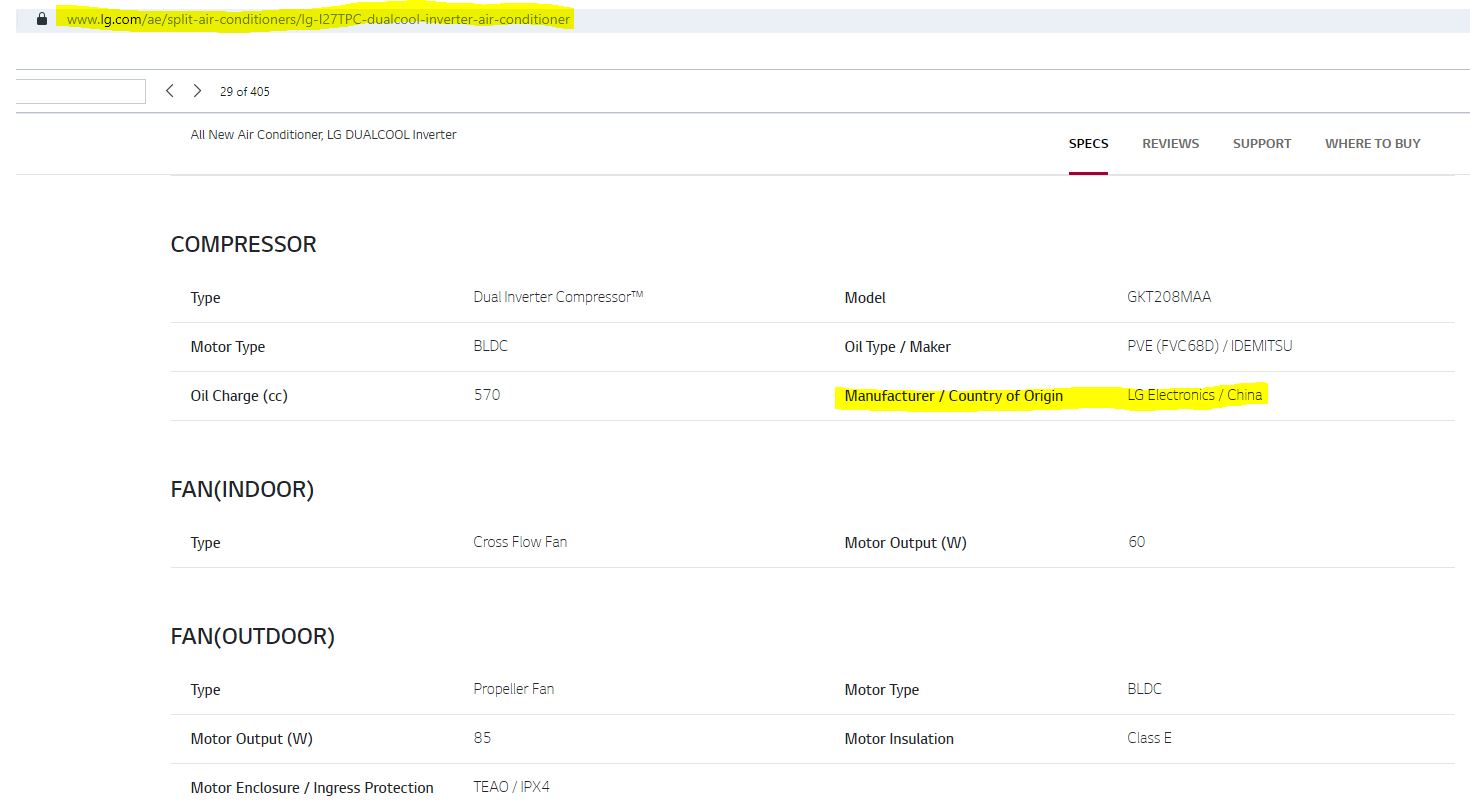
Task: Click 'PVE (FVC68D) / IDEMITSU' value
Action: (1209, 346)
